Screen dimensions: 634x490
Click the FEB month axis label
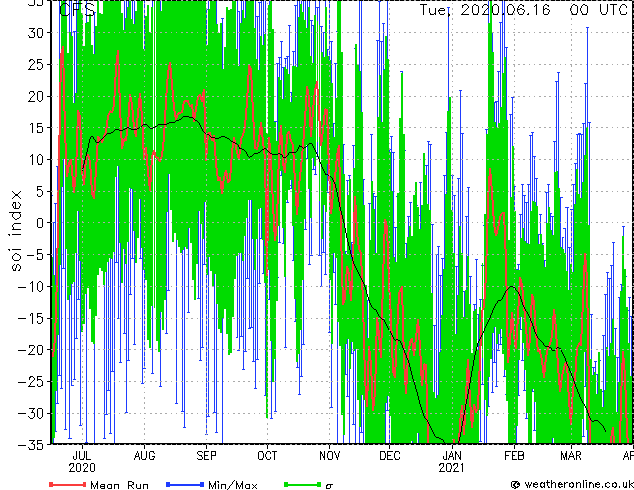514,456
